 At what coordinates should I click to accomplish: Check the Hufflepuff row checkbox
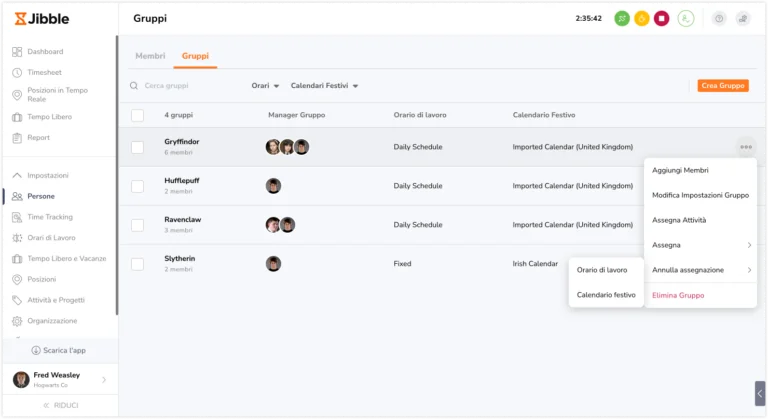click(138, 186)
